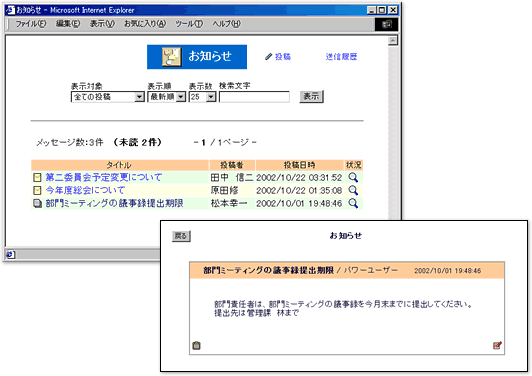Click the browser scrollbar up arrow
This screenshot has height=376, width=532.
pos(393,40)
